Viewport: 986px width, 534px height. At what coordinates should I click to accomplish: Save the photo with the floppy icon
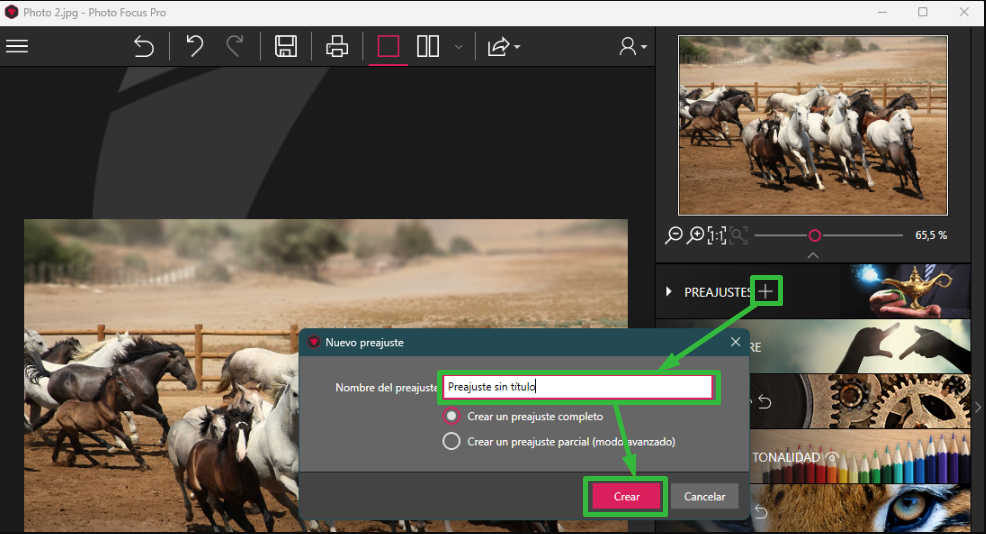click(x=286, y=47)
